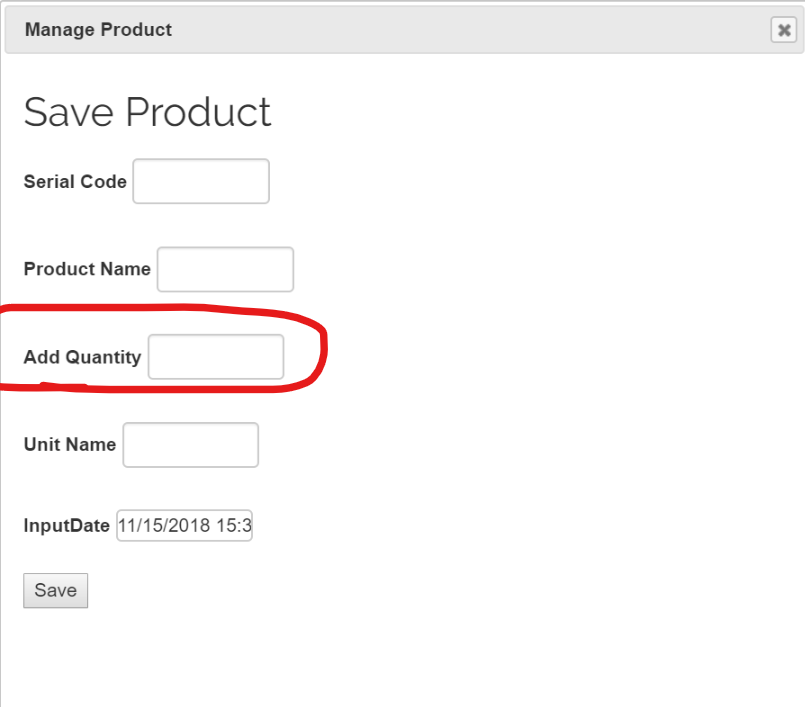Select the Add Quantity input box
This screenshot has height=707, width=805.
tap(216, 357)
